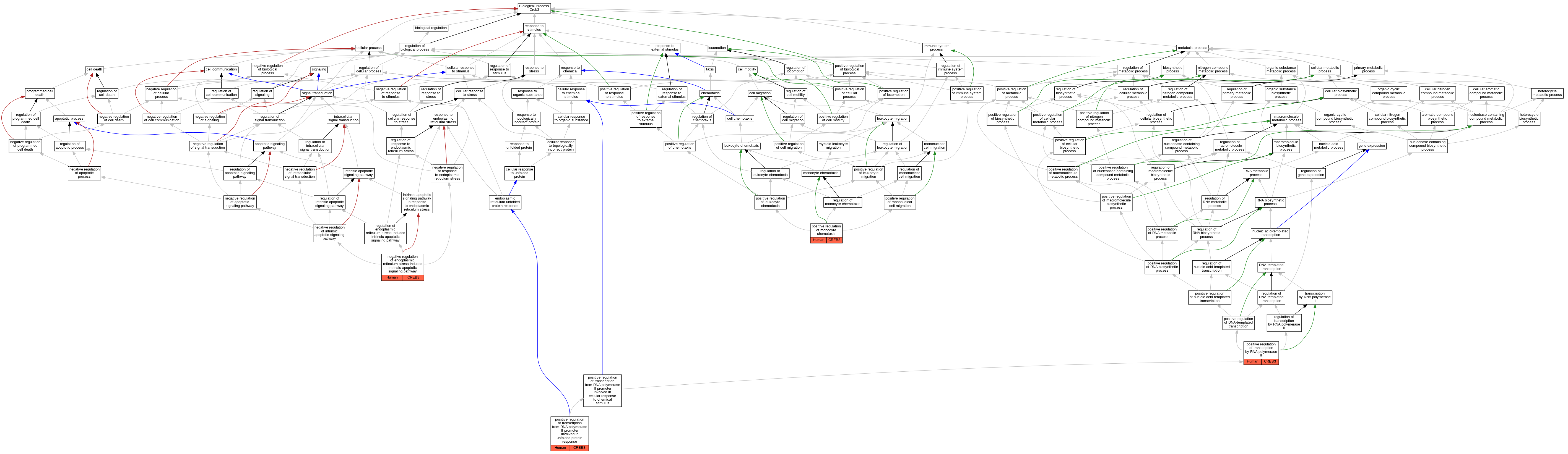Screen dimensions: 1568x454
Task: Select the 'leukocyte chemotaxis' node
Action: (741, 146)
